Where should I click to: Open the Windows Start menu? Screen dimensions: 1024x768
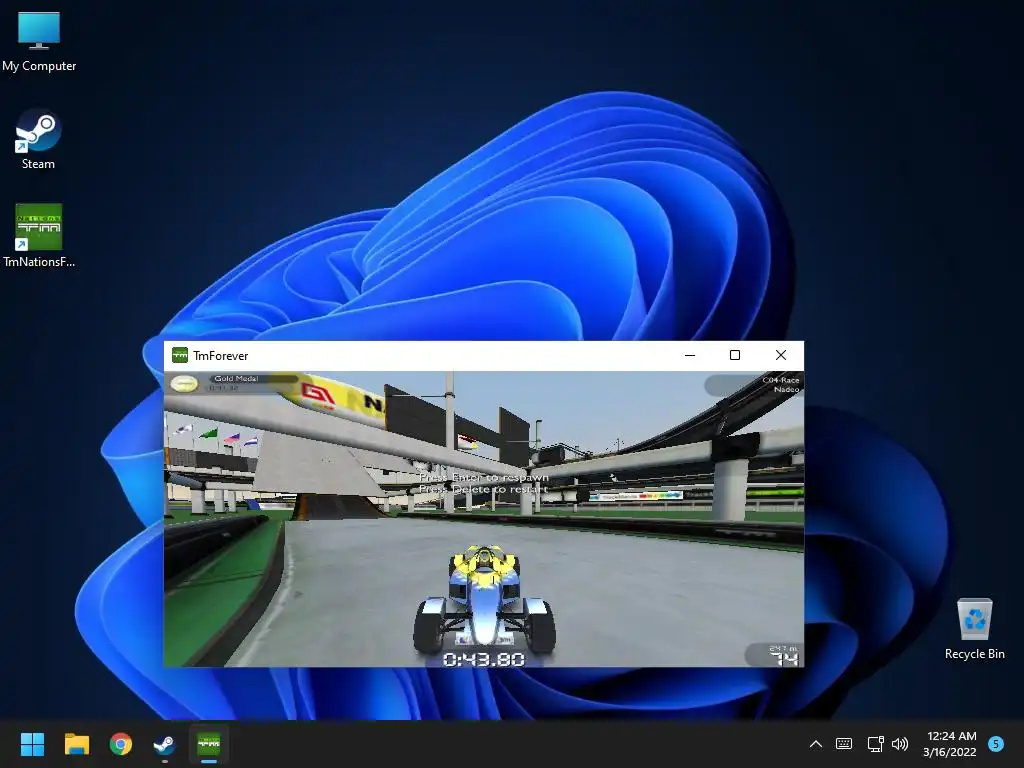32,744
